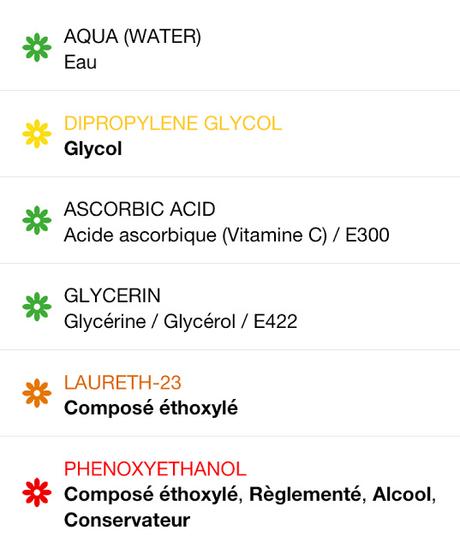Open the DIPROPYLENE GLYCOL yellow title
460x548 pixels.
pos(173,123)
